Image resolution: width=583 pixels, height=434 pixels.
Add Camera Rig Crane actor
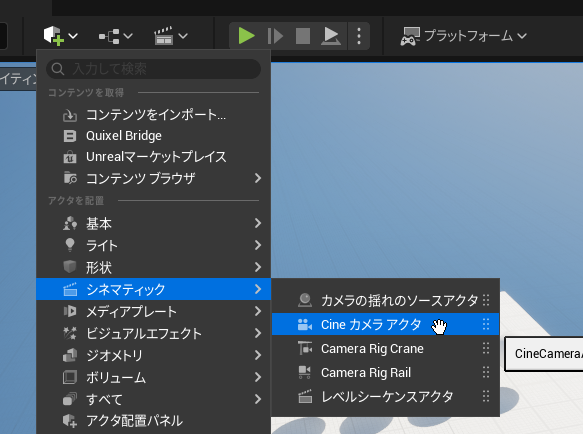(x=386, y=348)
